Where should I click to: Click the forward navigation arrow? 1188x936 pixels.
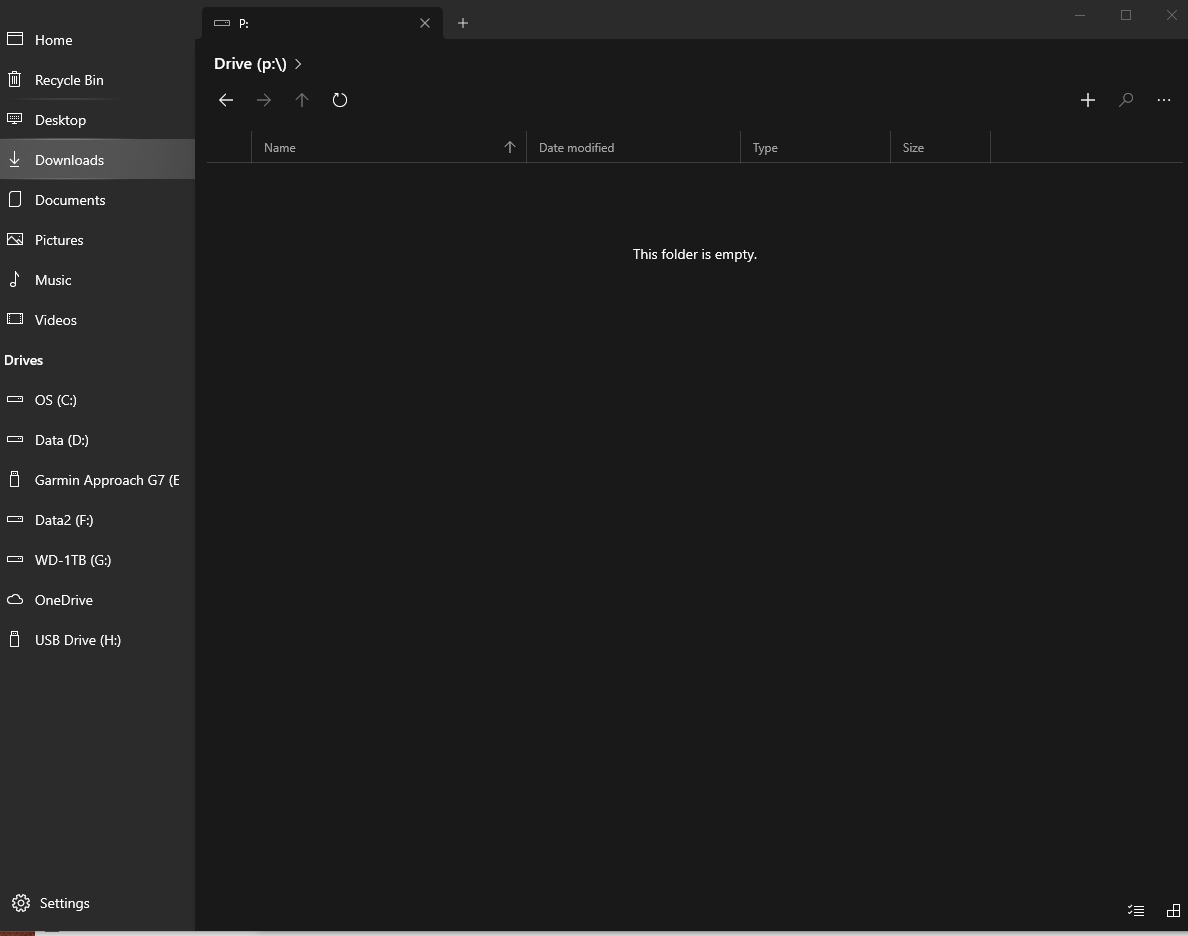coord(264,100)
